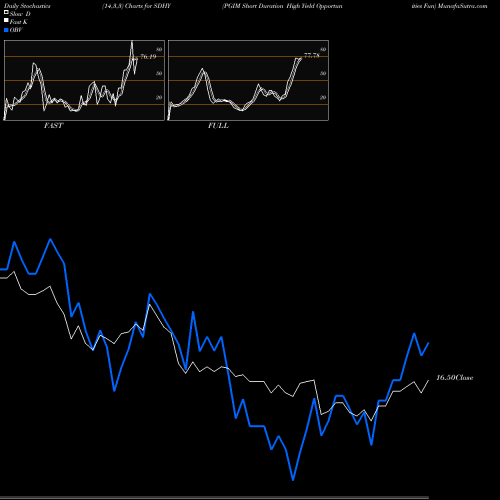Click the 80 axis label in FAST chart
The image size is (500, 500).
click(x=159, y=49)
